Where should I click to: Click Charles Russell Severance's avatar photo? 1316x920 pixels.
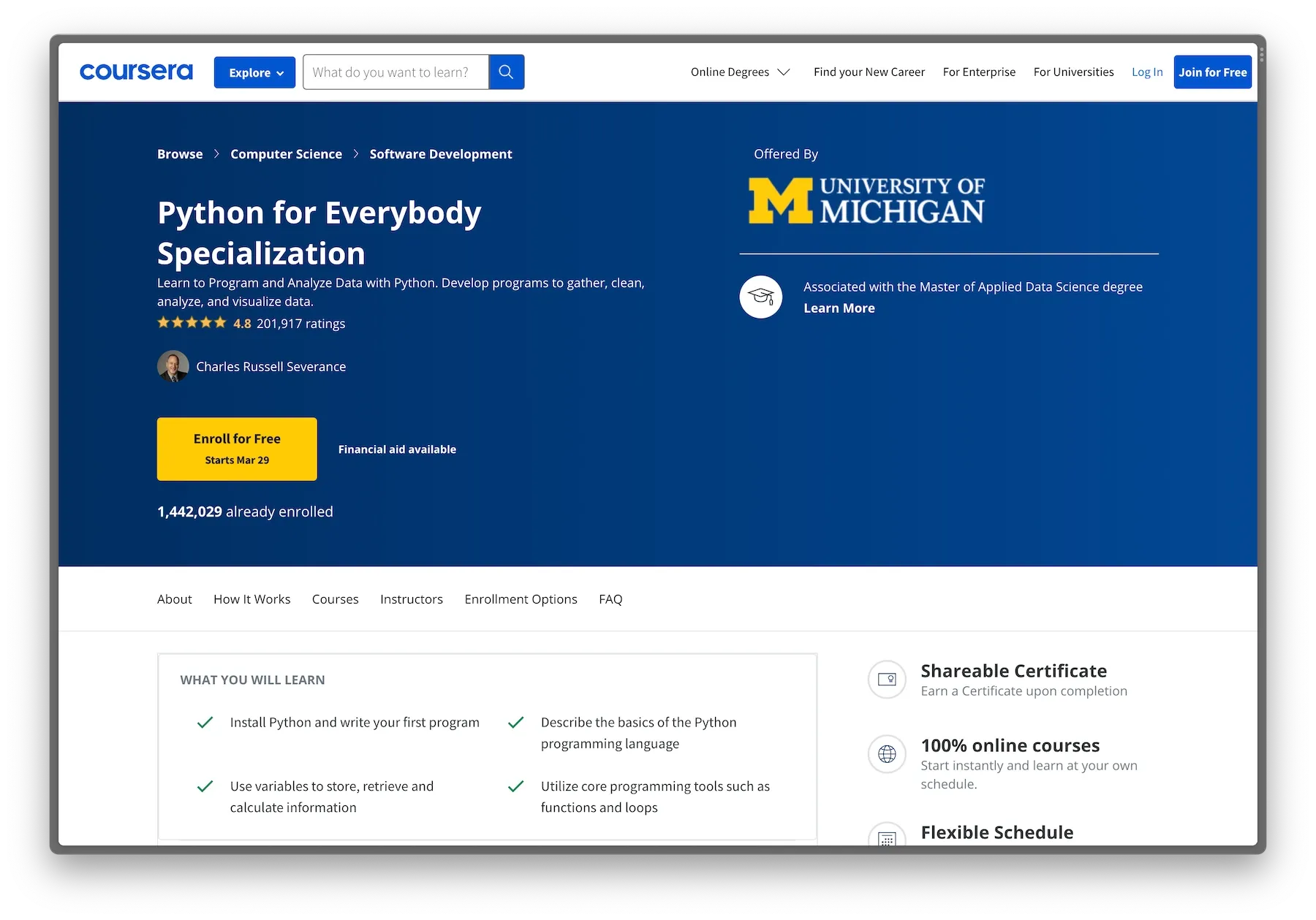(173, 366)
